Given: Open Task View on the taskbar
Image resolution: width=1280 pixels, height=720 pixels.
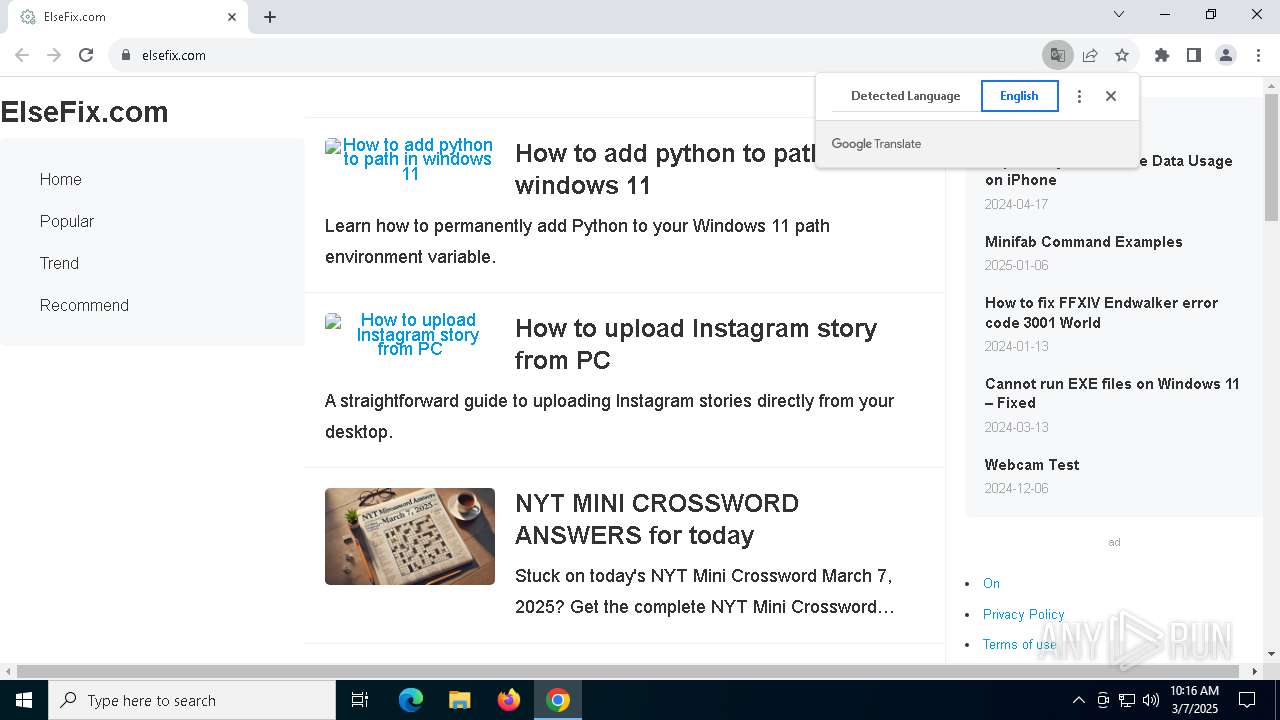Looking at the screenshot, I should tap(360, 700).
